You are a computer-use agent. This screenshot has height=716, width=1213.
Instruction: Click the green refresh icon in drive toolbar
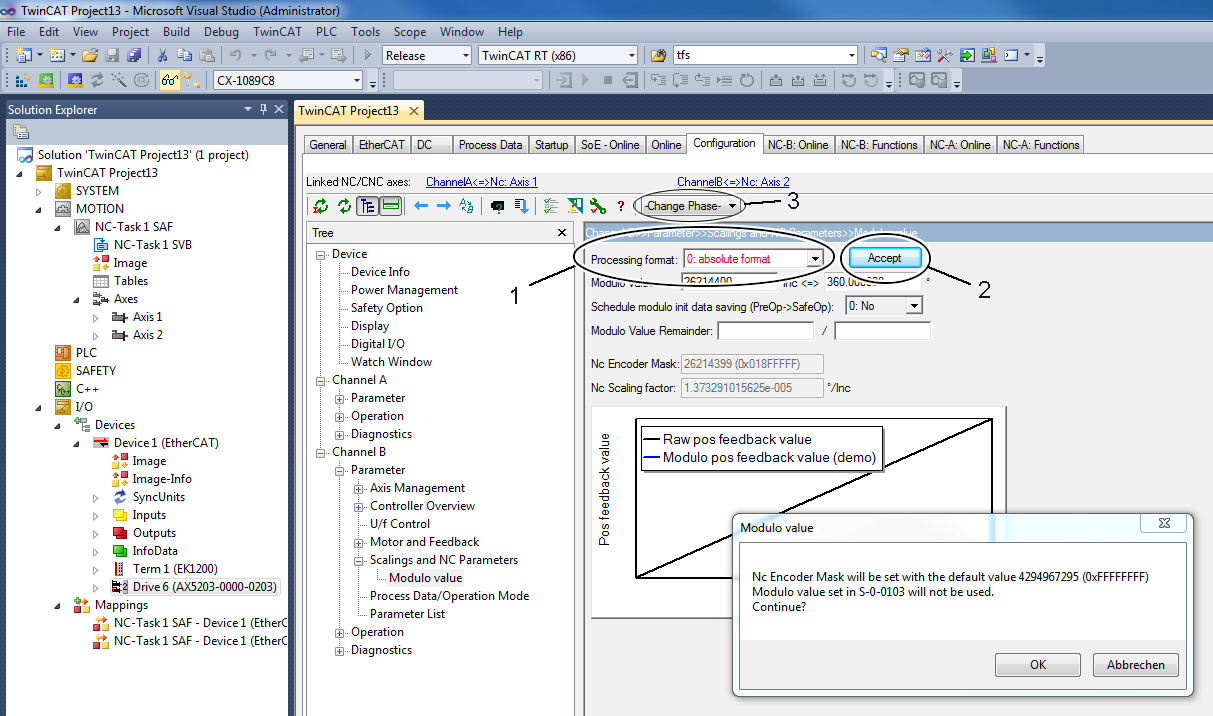click(x=344, y=206)
